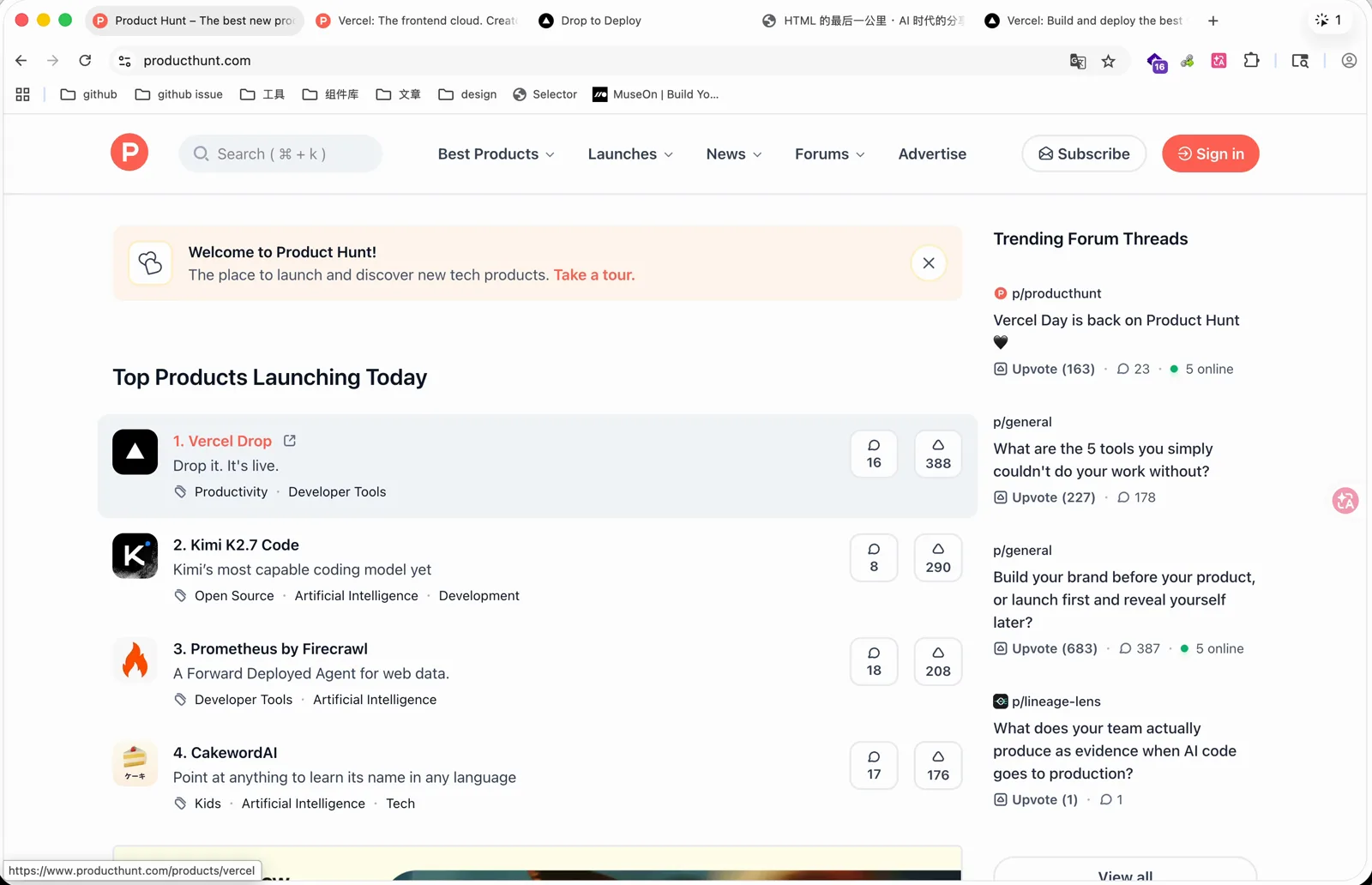Open the github issue bookmarks folder
1372x885 pixels.
178,94
